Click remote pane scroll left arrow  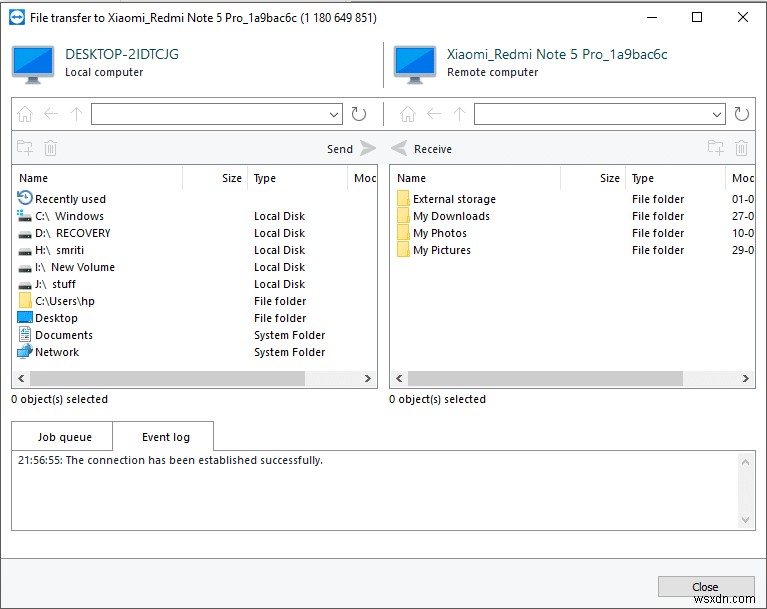[399, 379]
